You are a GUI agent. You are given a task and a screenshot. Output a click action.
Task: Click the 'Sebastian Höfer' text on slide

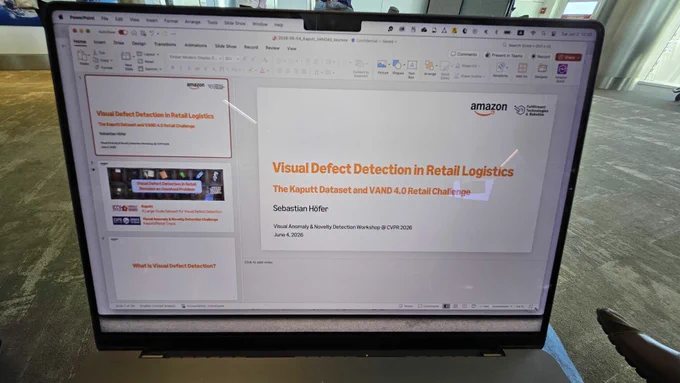pyautogui.click(x=300, y=209)
